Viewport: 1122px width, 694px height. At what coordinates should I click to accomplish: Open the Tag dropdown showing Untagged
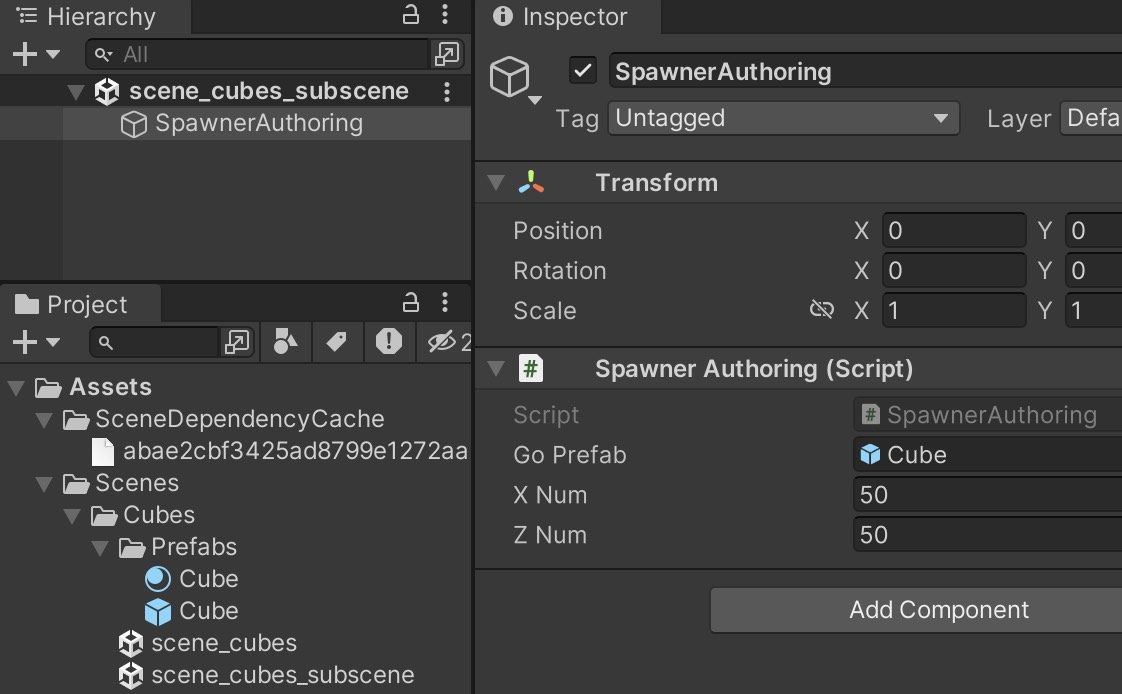point(784,118)
